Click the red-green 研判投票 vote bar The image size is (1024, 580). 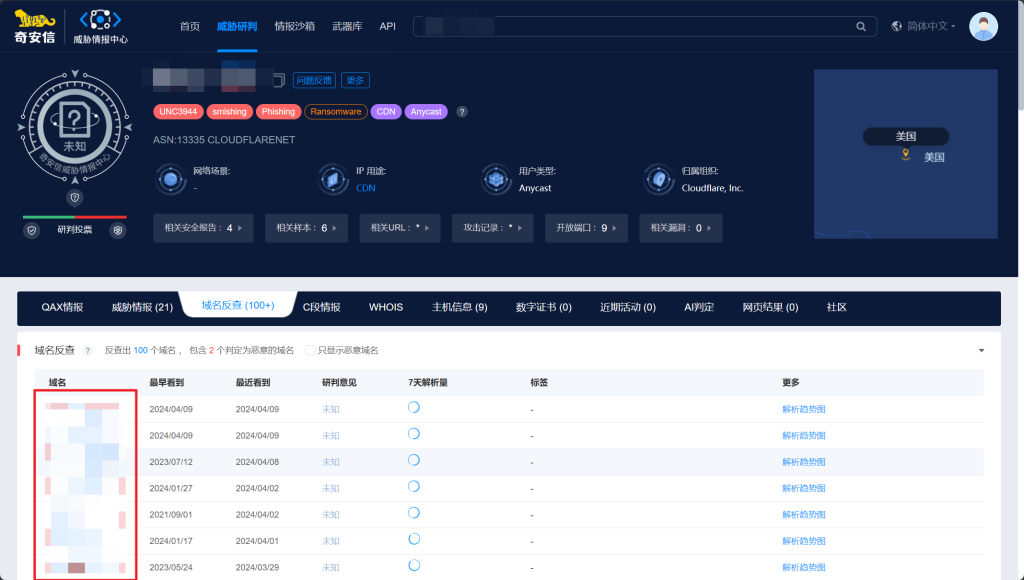pyautogui.click(x=75, y=217)
